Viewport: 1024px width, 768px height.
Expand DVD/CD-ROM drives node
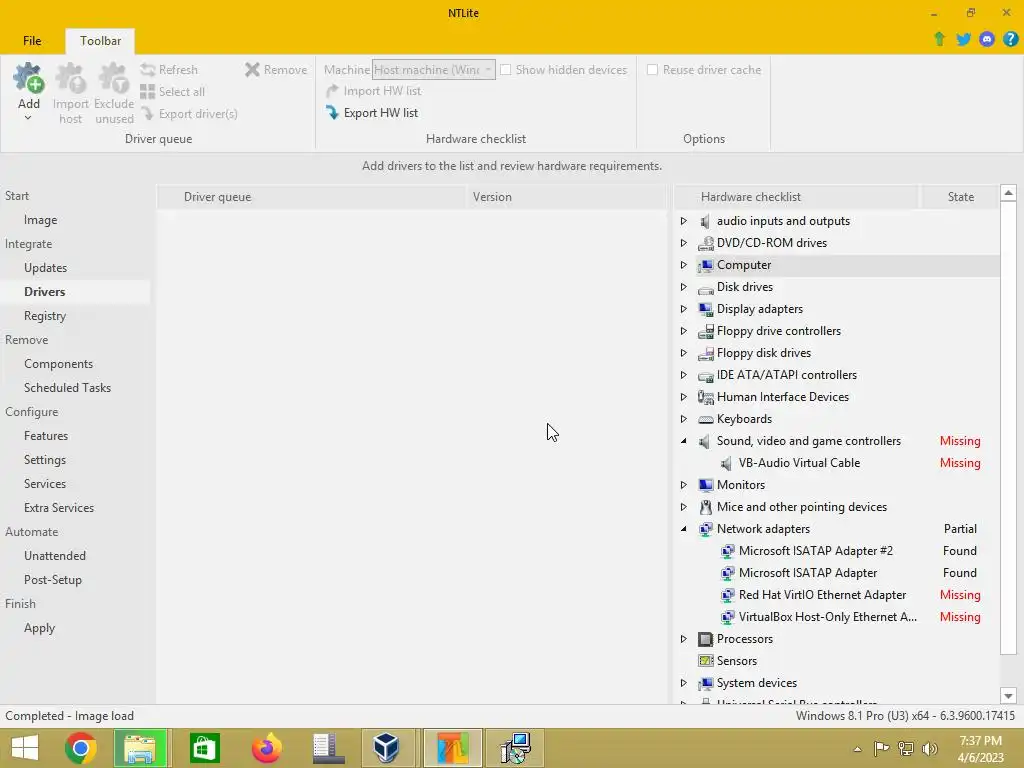pyautogui.click(x=684, y=243)
